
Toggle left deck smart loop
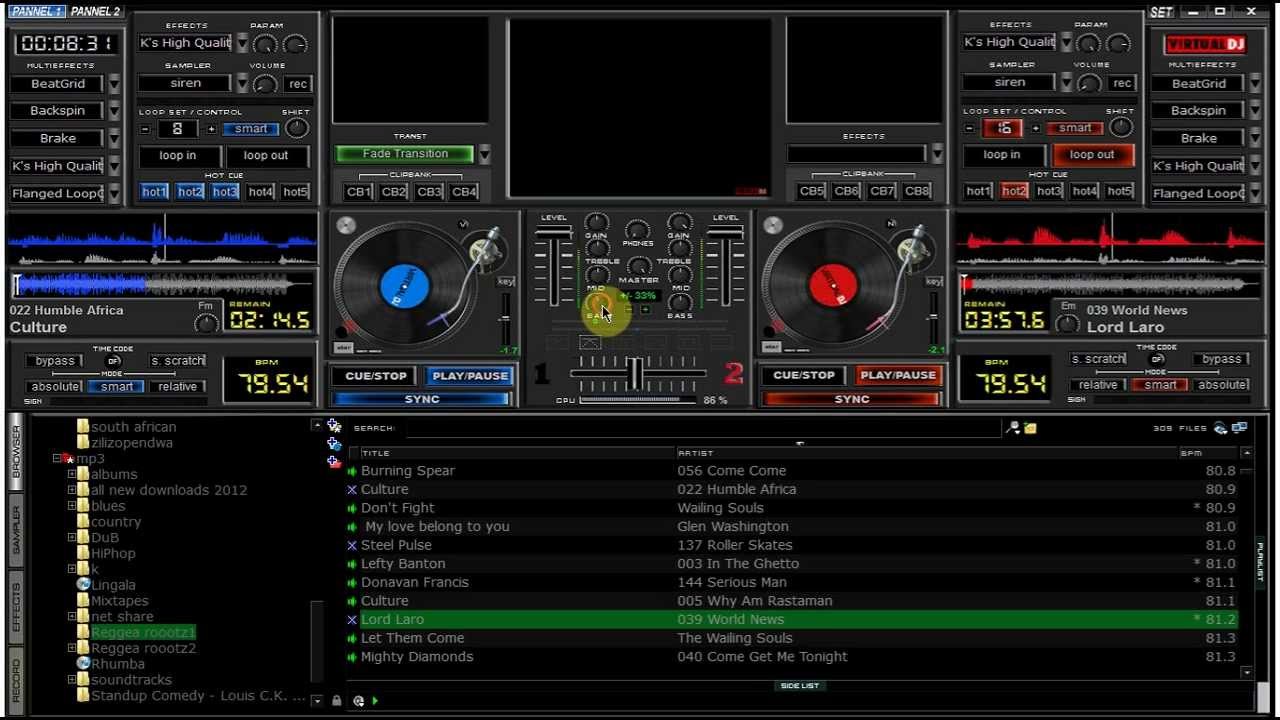[251, 129]
